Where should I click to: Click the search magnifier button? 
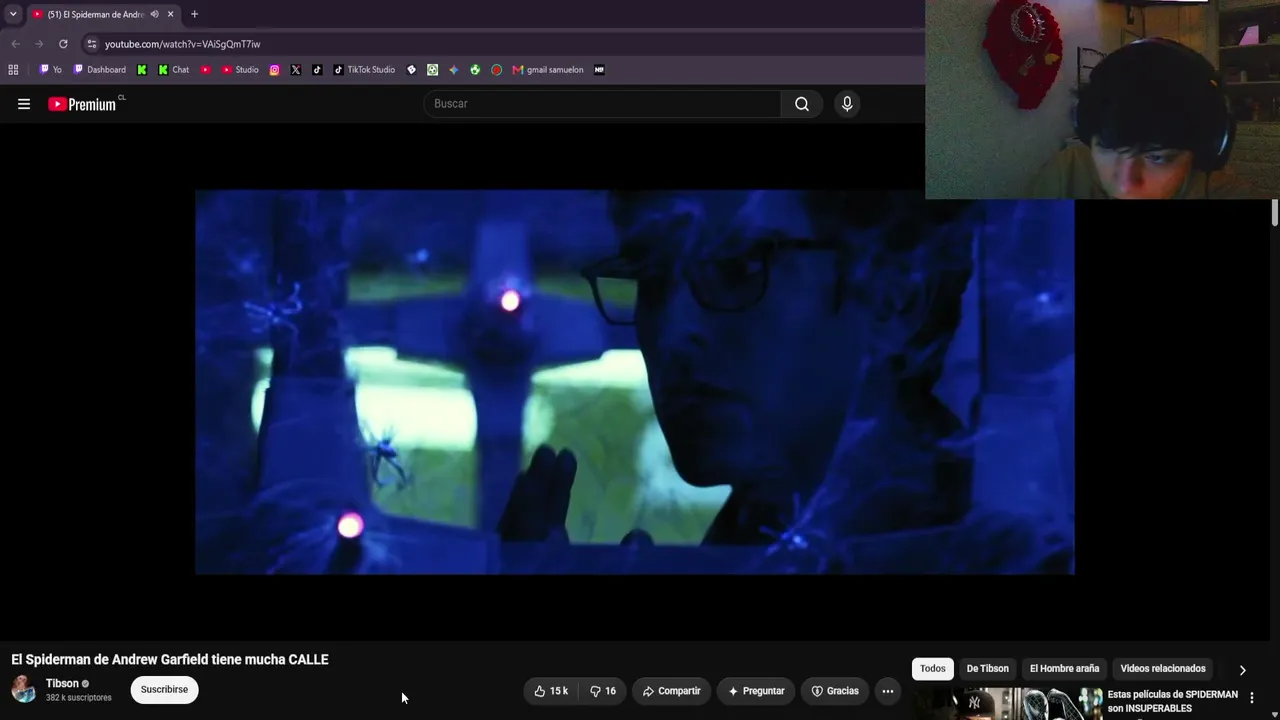[802, 104]
